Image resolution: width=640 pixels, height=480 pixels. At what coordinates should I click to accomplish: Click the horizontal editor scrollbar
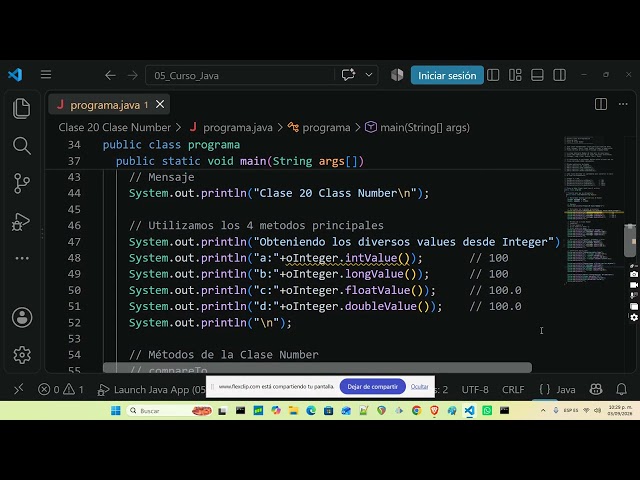pyautogui.click(x=317, y=367)
